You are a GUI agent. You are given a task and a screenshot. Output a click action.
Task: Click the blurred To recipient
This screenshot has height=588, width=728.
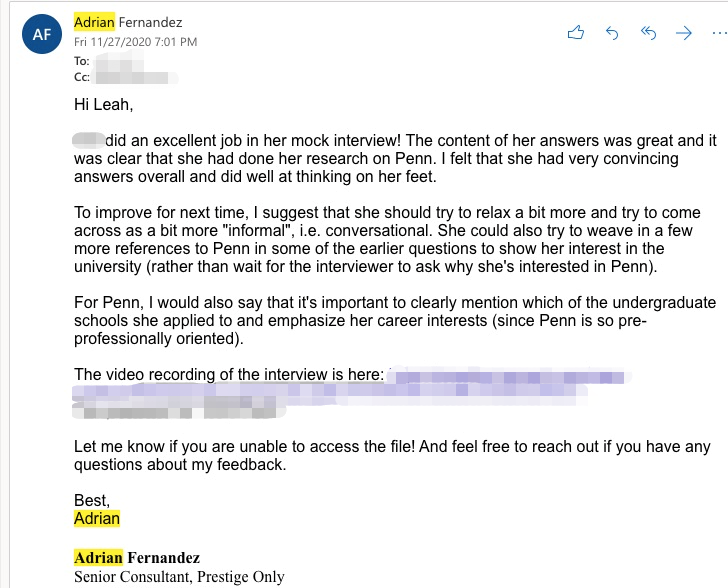pyautogui.click(x=118, y=61)
